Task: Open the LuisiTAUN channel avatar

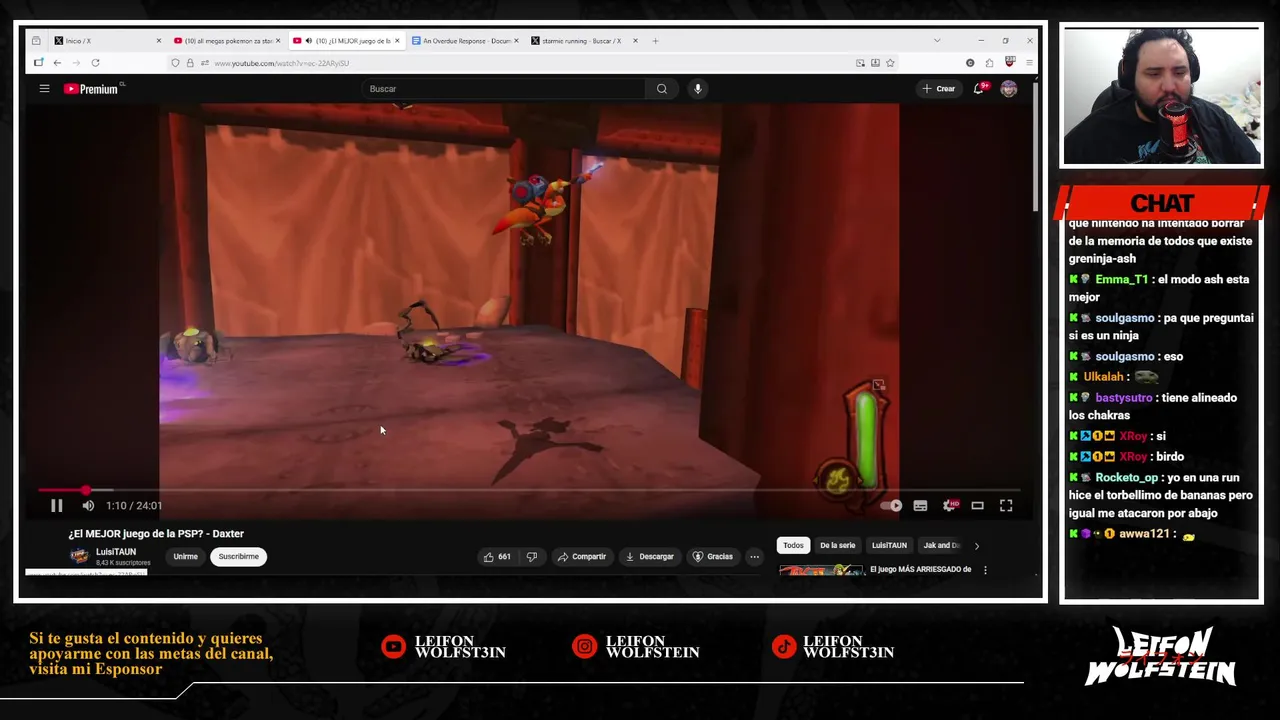Action: pyautogui.click(x=79, y=557)
